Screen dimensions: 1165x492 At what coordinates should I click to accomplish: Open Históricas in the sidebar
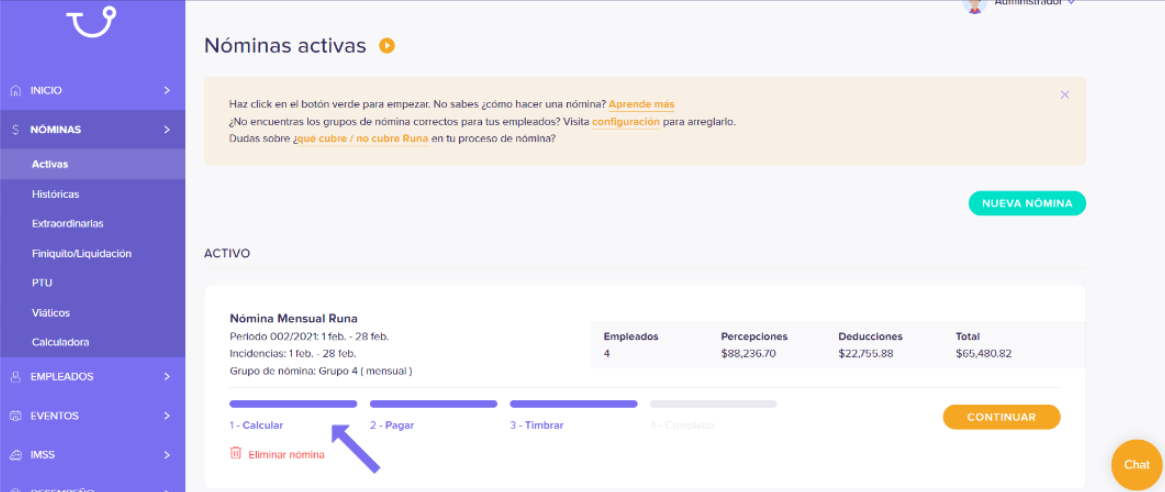[x=56, y=194]
